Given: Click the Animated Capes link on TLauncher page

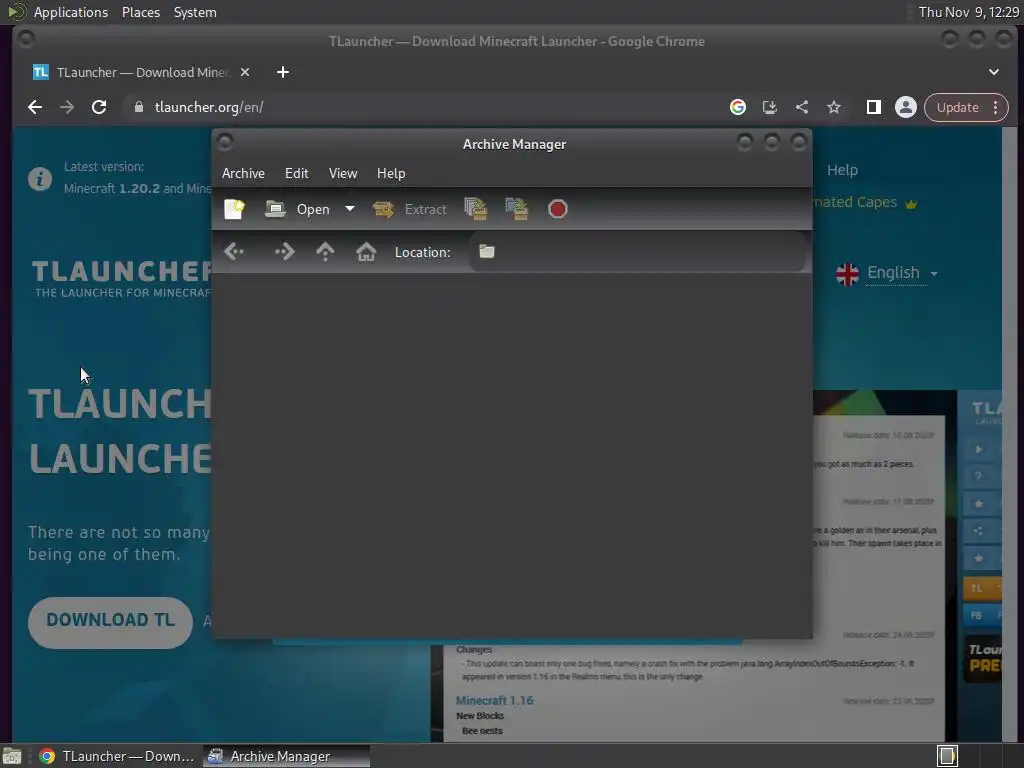Looking at the screenshot, I should click(x=865, y=202).
